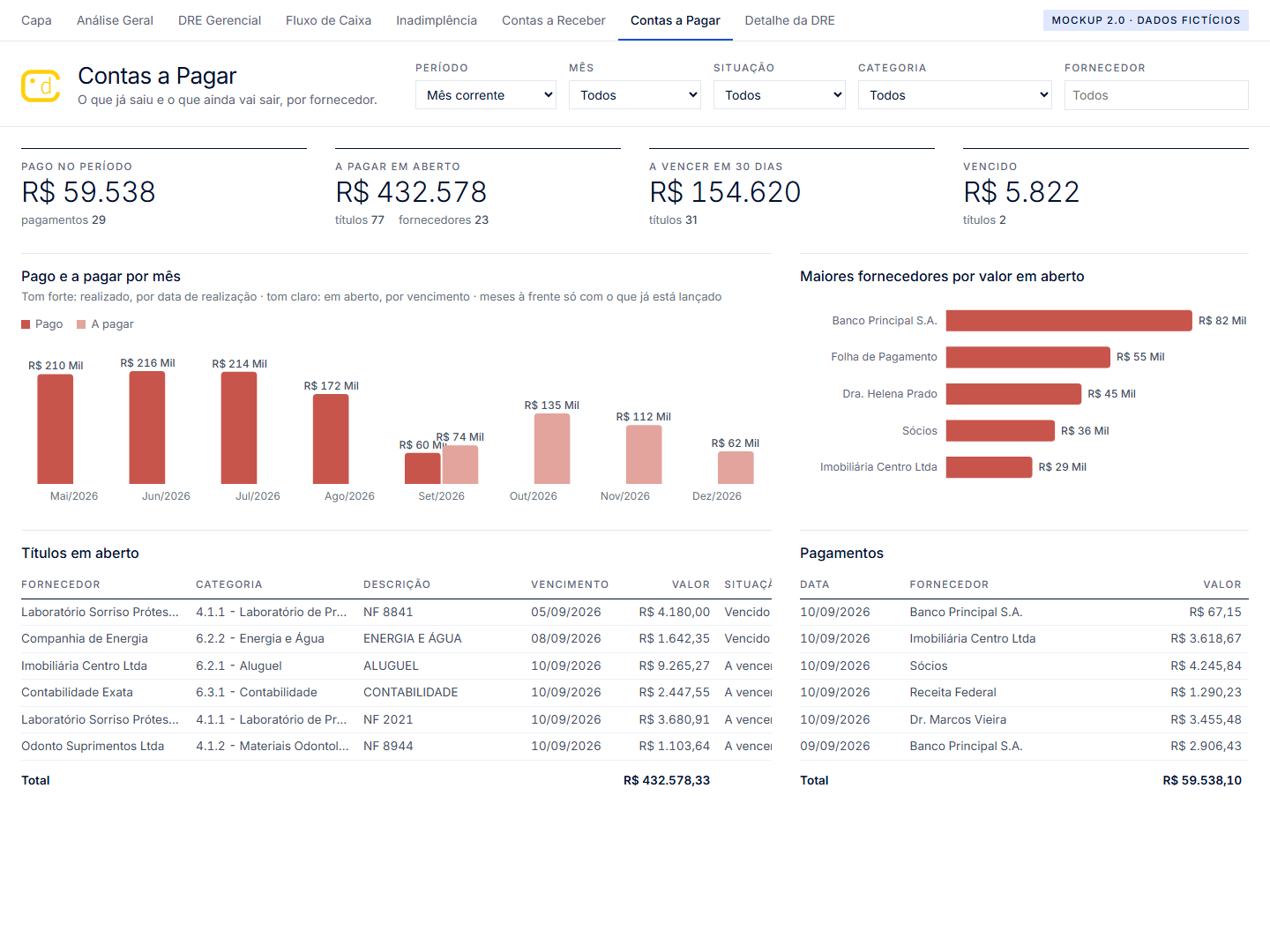The width and height of the screenshot is (1270, 952).
Task: Click value R$ 1.642,35
Action: point(675,639)
